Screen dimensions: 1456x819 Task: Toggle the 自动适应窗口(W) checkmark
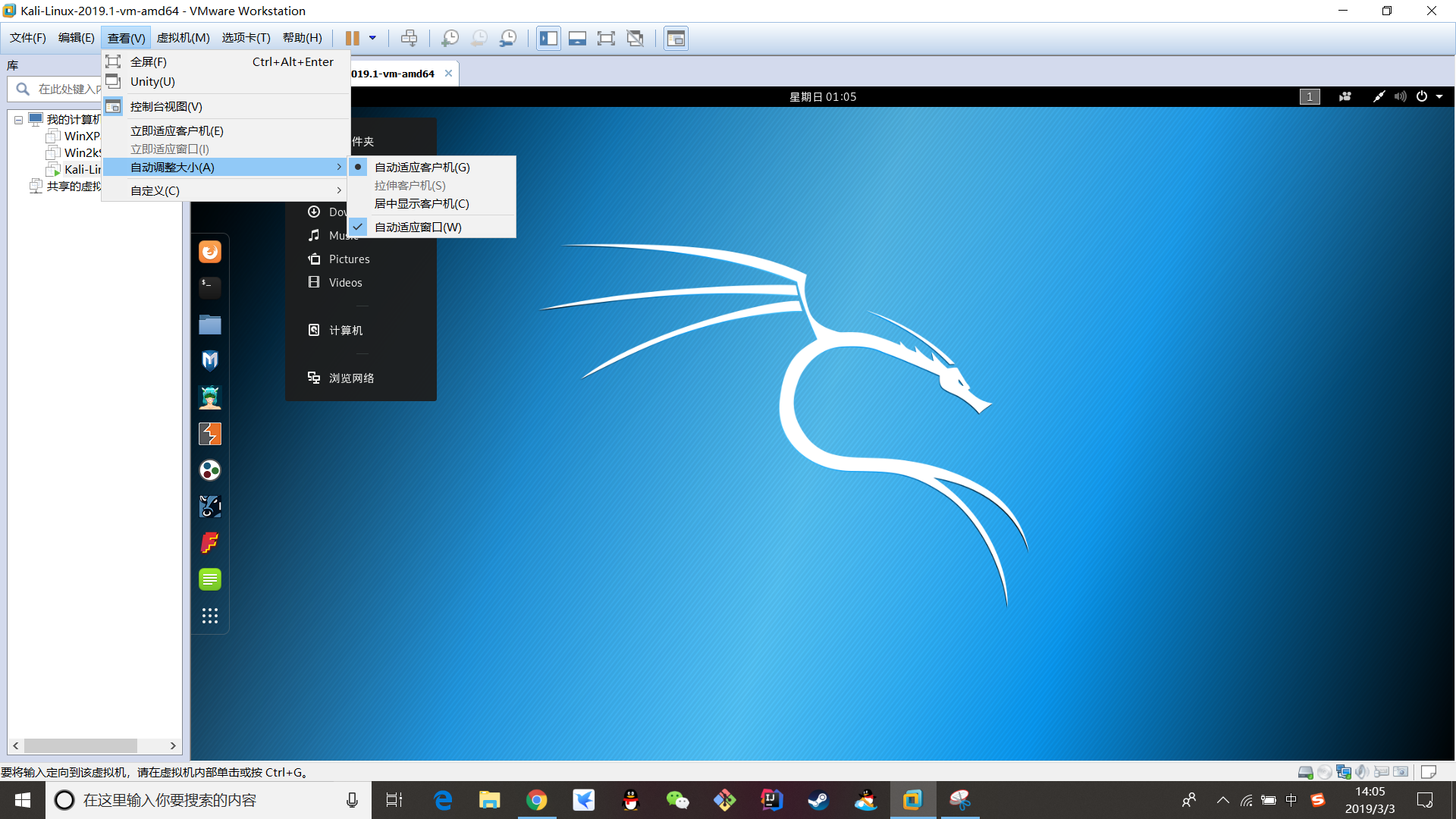coord(431,227)
